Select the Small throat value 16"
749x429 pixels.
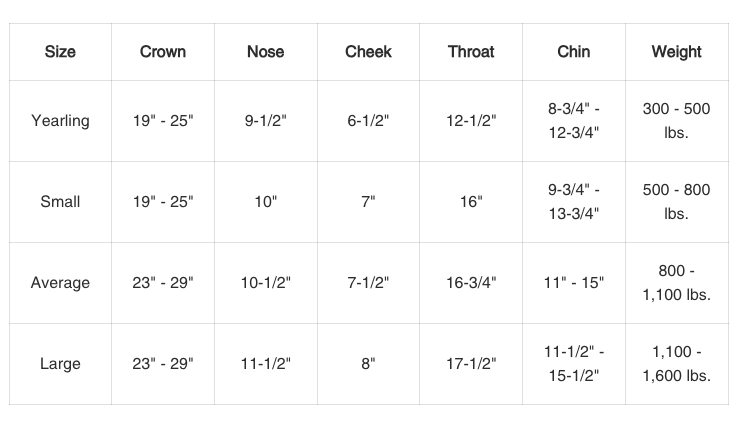pyautogui.click(x=471, y=202)
